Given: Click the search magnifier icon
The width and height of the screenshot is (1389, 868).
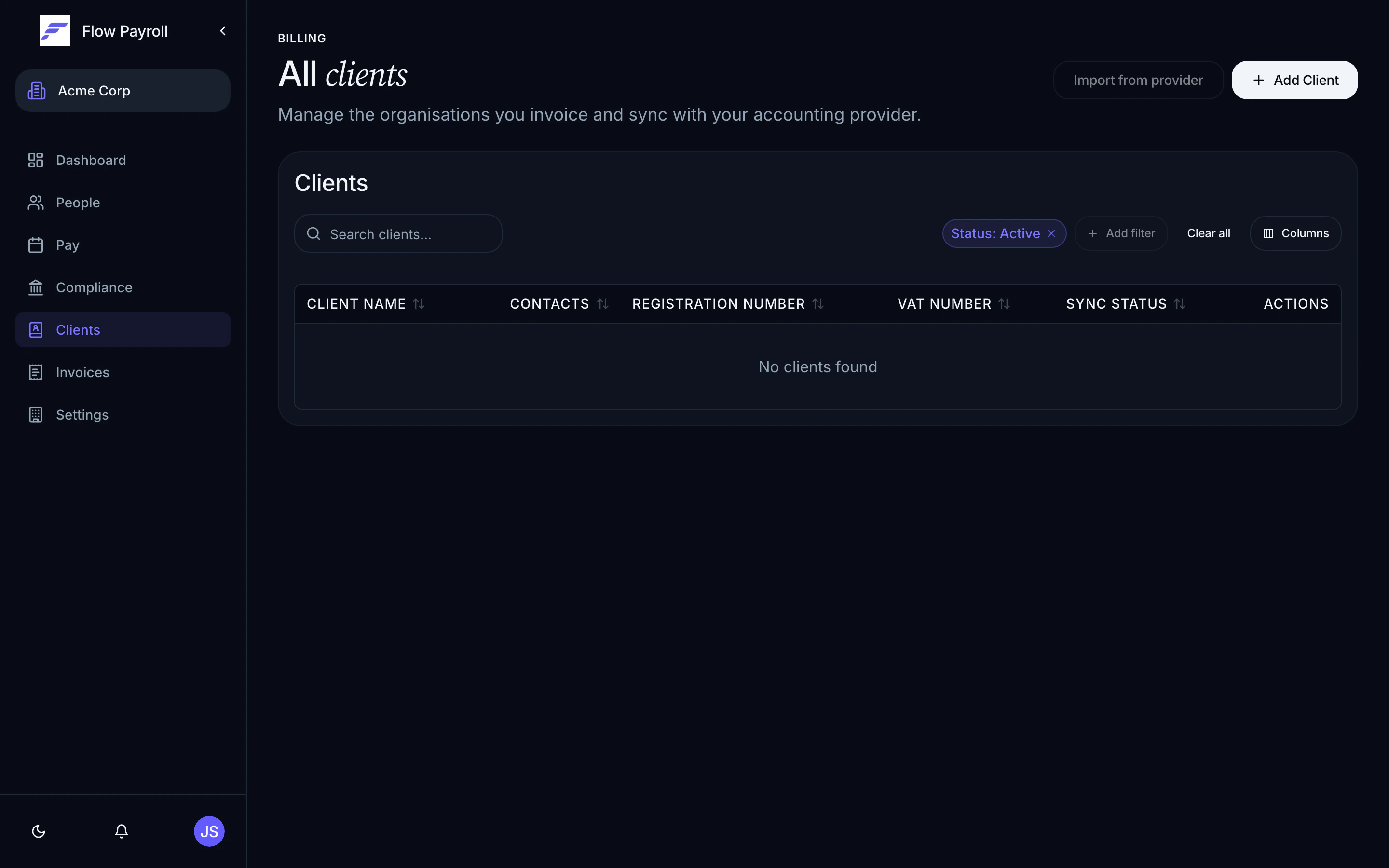Looking at the screenshot, I should (313, 234).
